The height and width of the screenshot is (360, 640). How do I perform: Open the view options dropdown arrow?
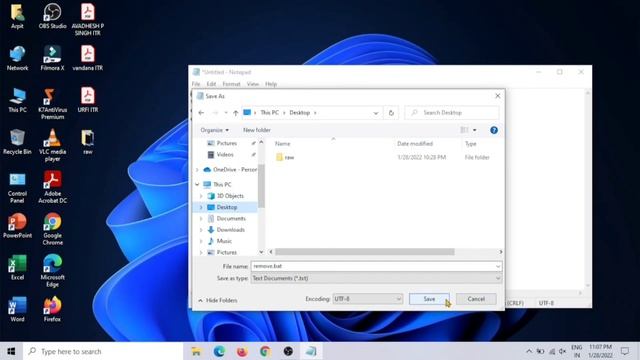[x=474, y=130]
